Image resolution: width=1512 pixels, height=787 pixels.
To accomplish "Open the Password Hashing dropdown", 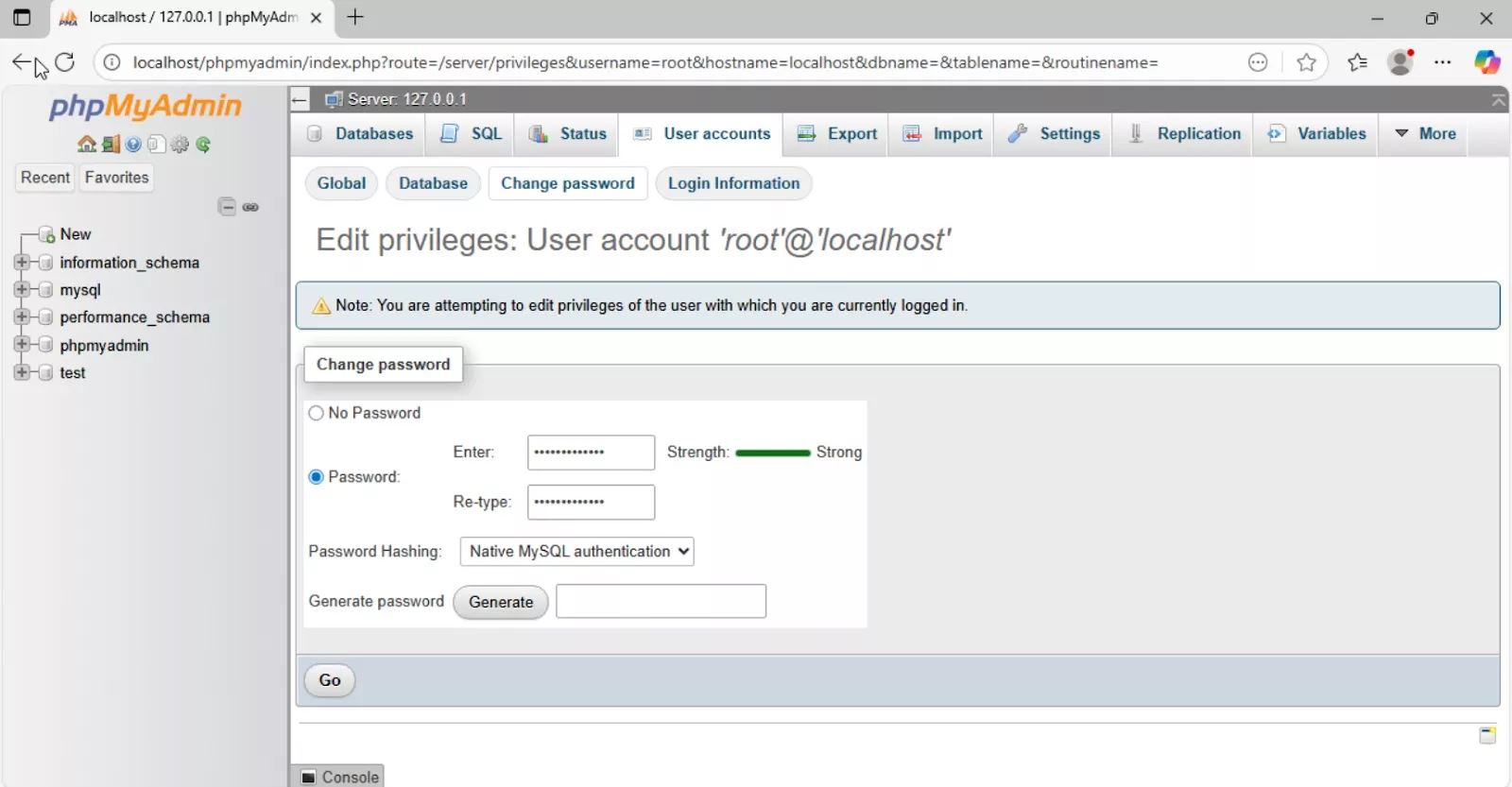I will [x=576, y=552].
